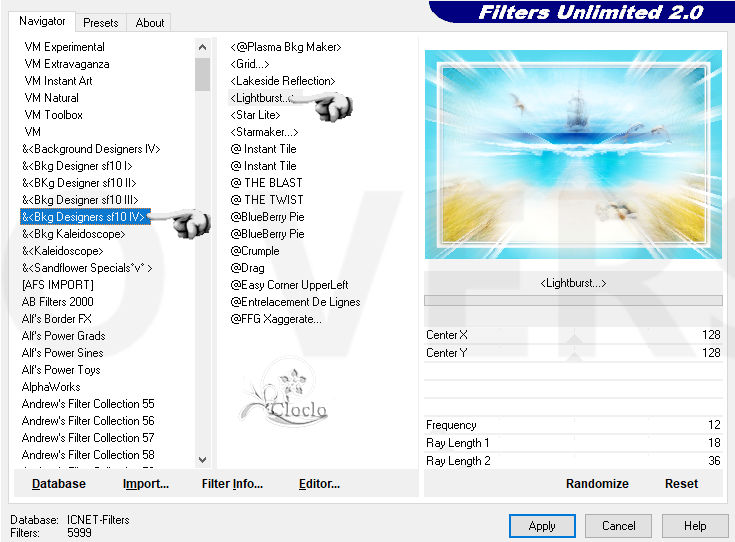This screenshot has height=542, width=735.
Task: Select &<BKg Designer sf10 II> category
Action: coord(79,182)
